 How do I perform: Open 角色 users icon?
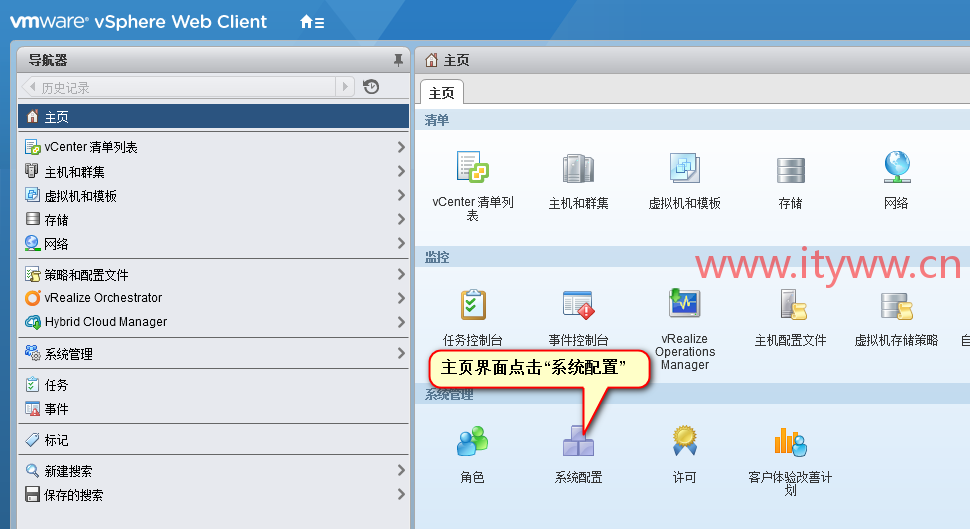point(473,441)
